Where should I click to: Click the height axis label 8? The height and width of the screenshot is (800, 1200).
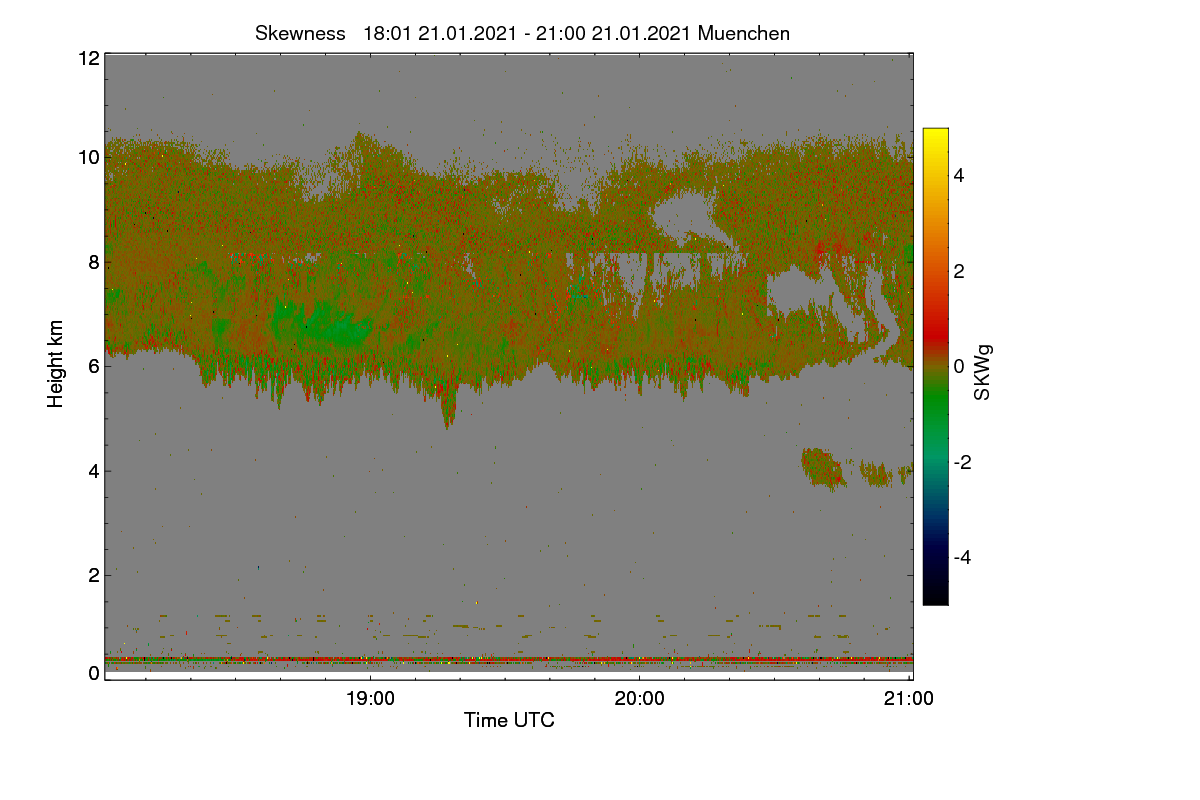click(x=93, y=262)
